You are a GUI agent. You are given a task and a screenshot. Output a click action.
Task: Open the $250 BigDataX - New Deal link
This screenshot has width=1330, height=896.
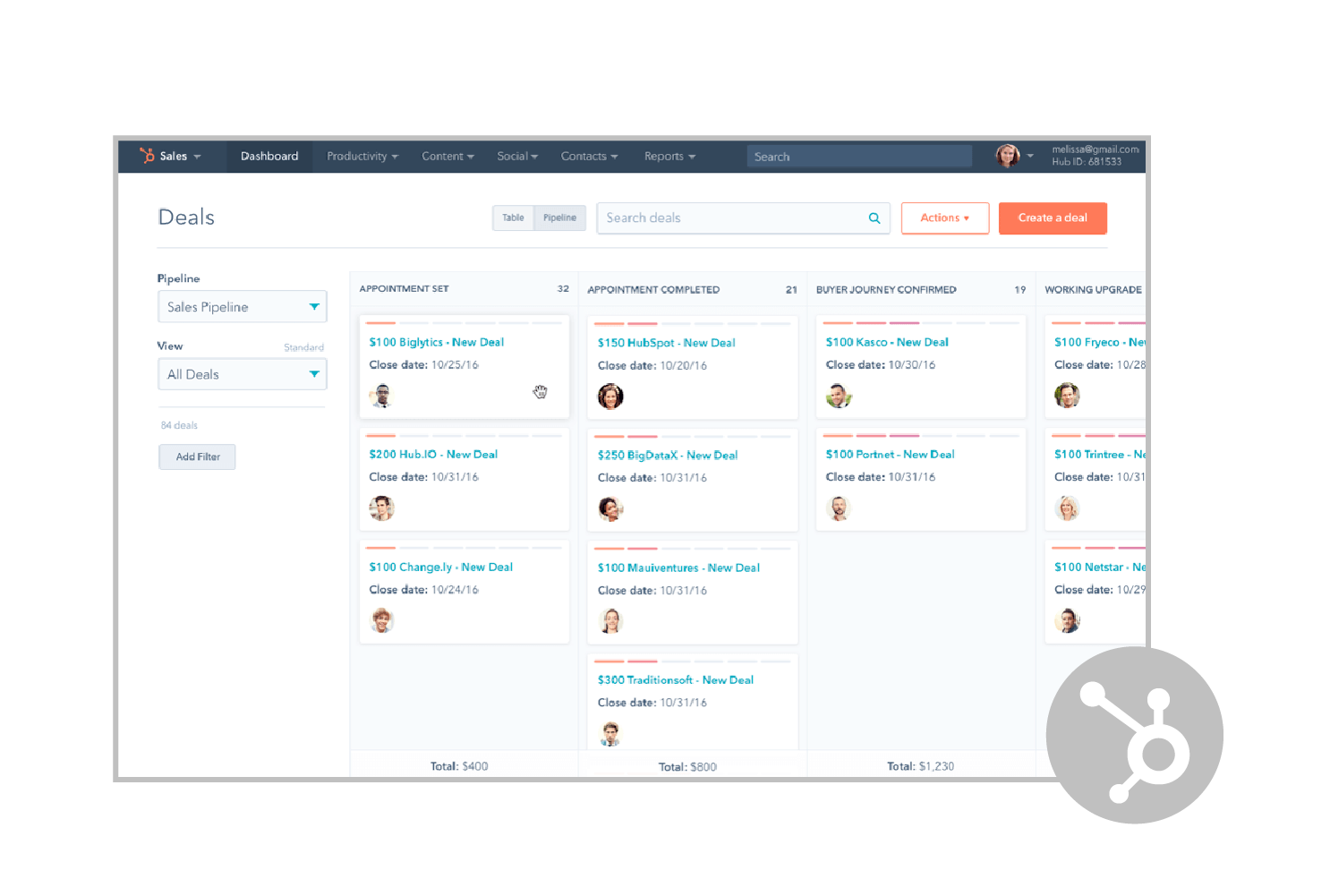pyautogui.click(x=668, y=456)
